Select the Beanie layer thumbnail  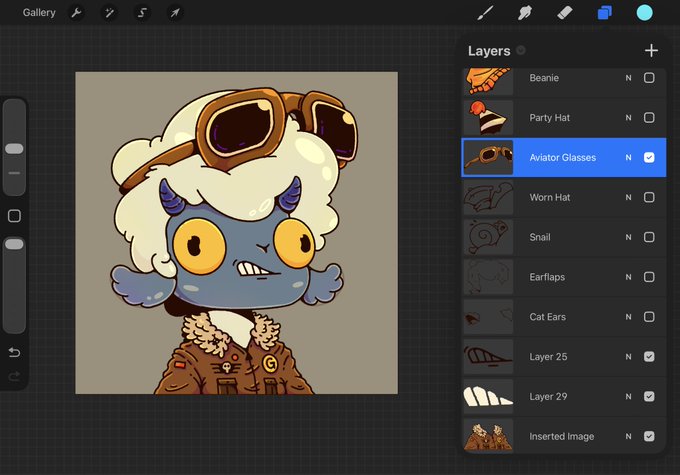tap(488, 81)
